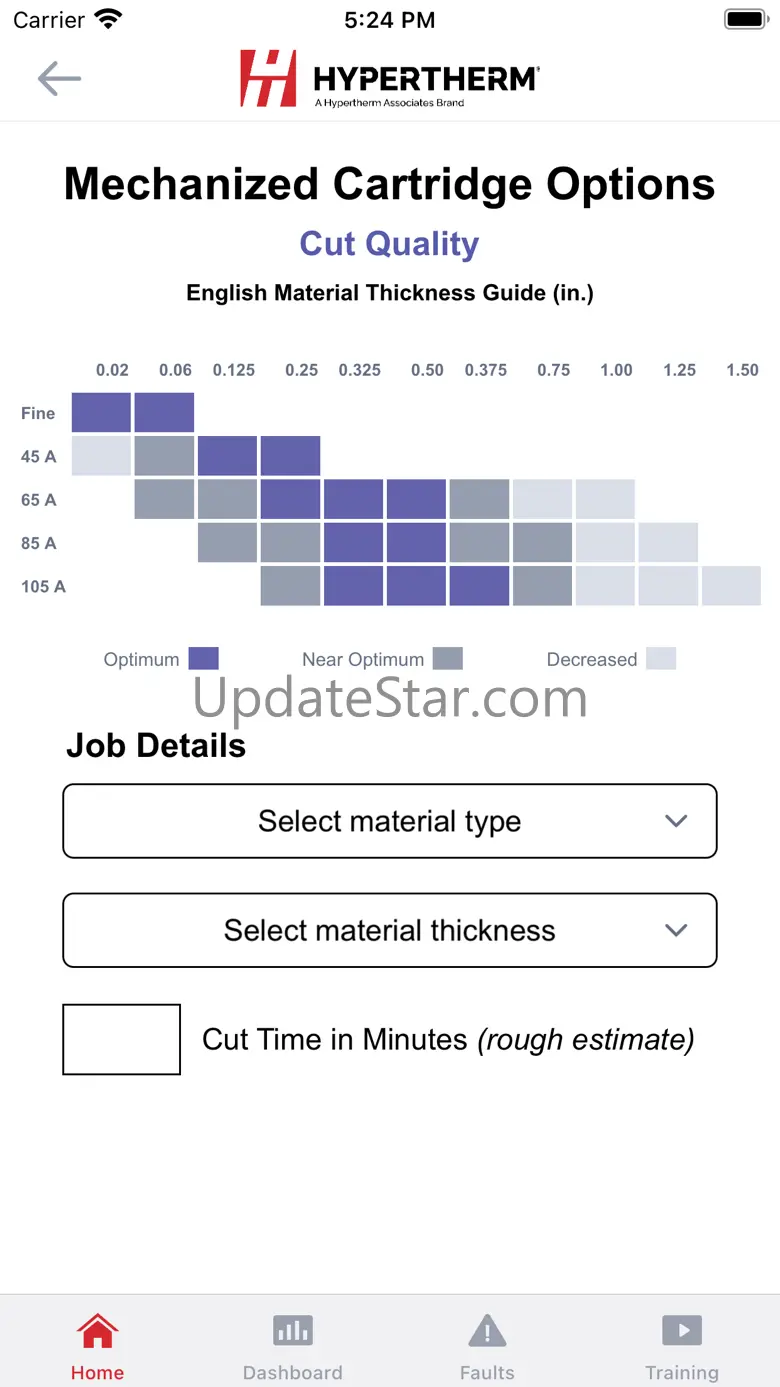
Task: Tap the Near Optimum legend swatch
Action: point(448,659)
